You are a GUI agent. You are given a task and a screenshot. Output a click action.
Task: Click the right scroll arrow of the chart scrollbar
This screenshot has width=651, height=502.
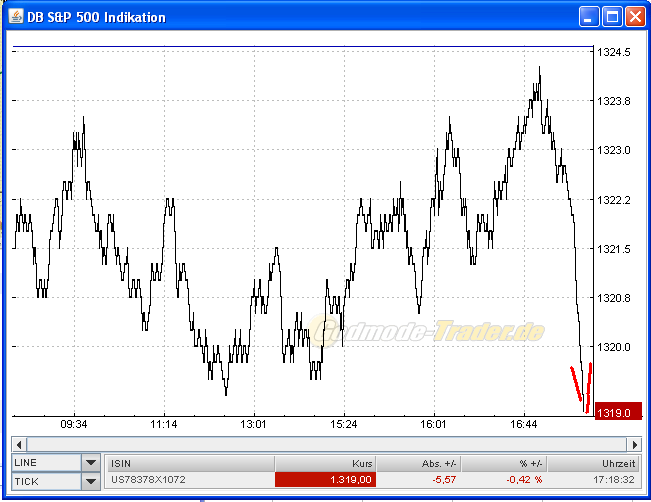[x=634, y=445]
